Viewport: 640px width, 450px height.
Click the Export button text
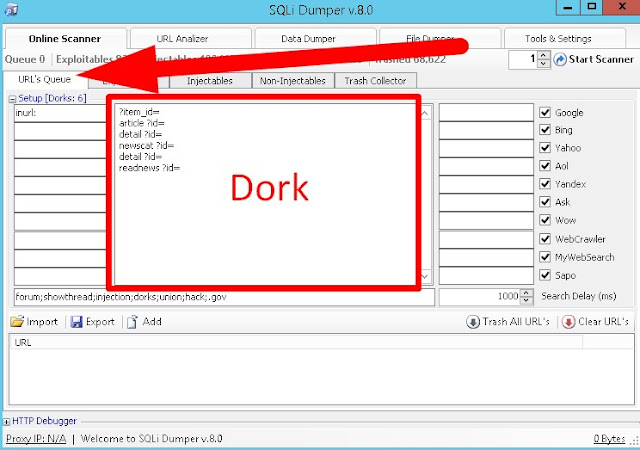100,322
